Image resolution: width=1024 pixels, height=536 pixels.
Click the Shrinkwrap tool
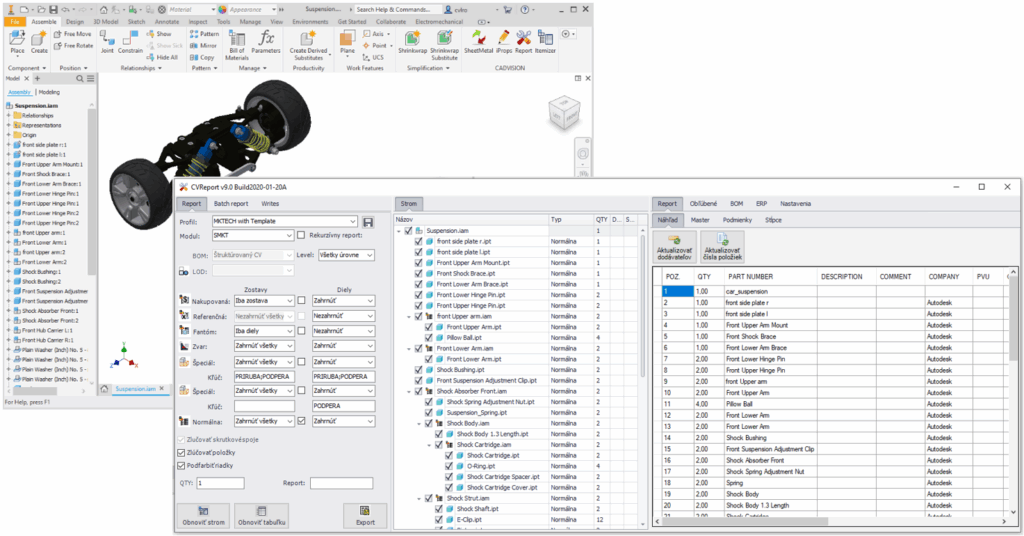[412, 42]
